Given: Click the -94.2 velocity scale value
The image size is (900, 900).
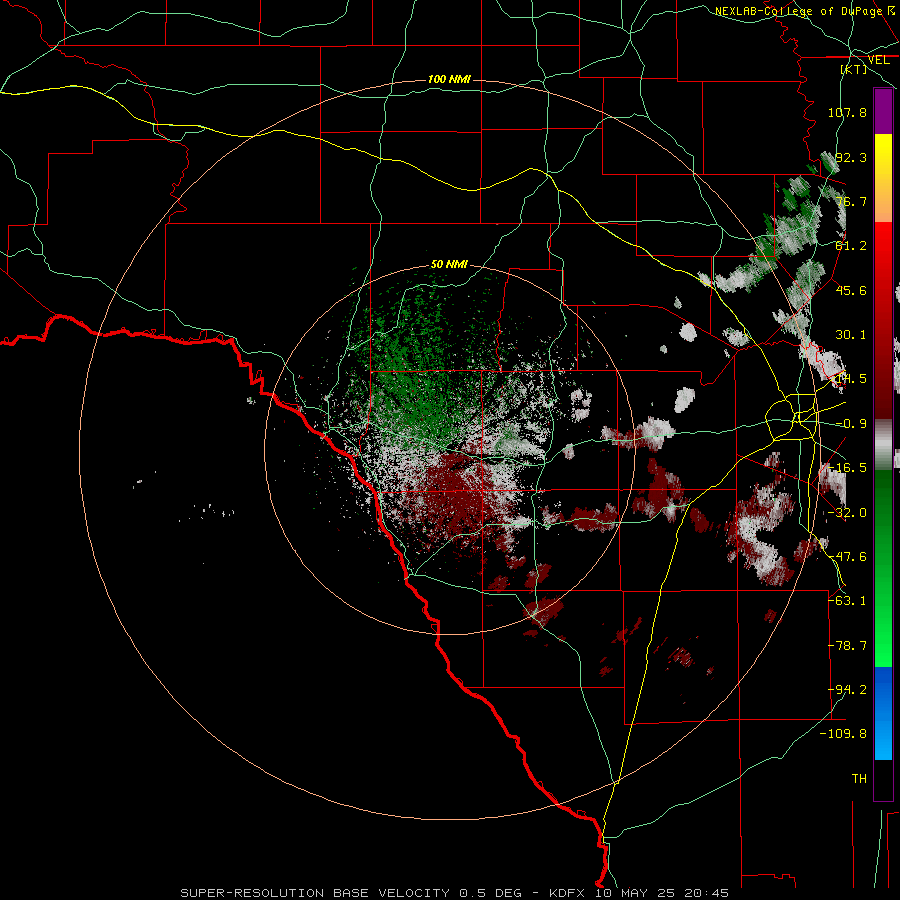Looking at the screenshot, I should 847,689.
